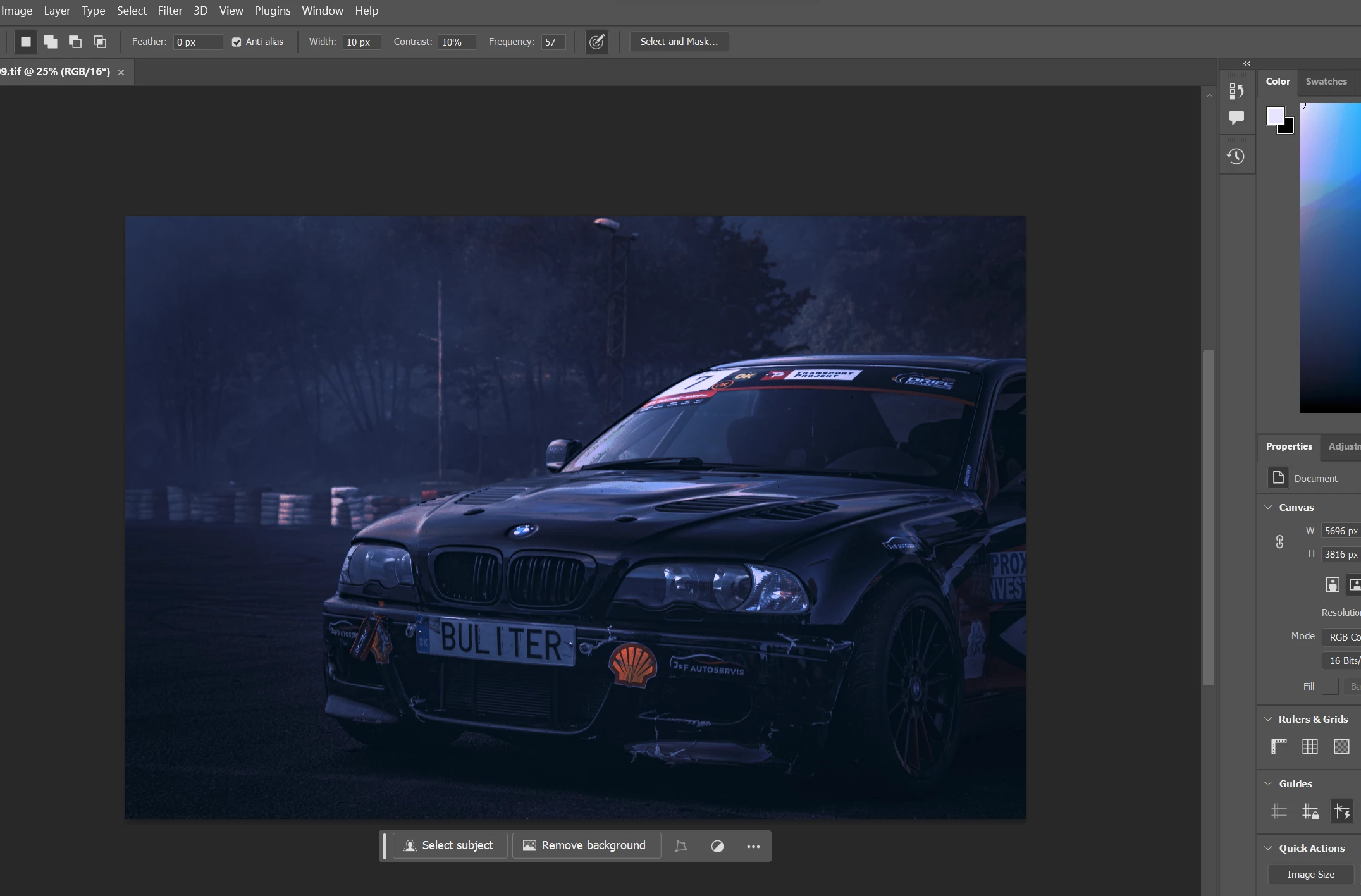Image resolution: width=1361 pixels, height=896 pixels.
Task: Show rulers icon in Rulers & Grids
Action: [1279, 747]
